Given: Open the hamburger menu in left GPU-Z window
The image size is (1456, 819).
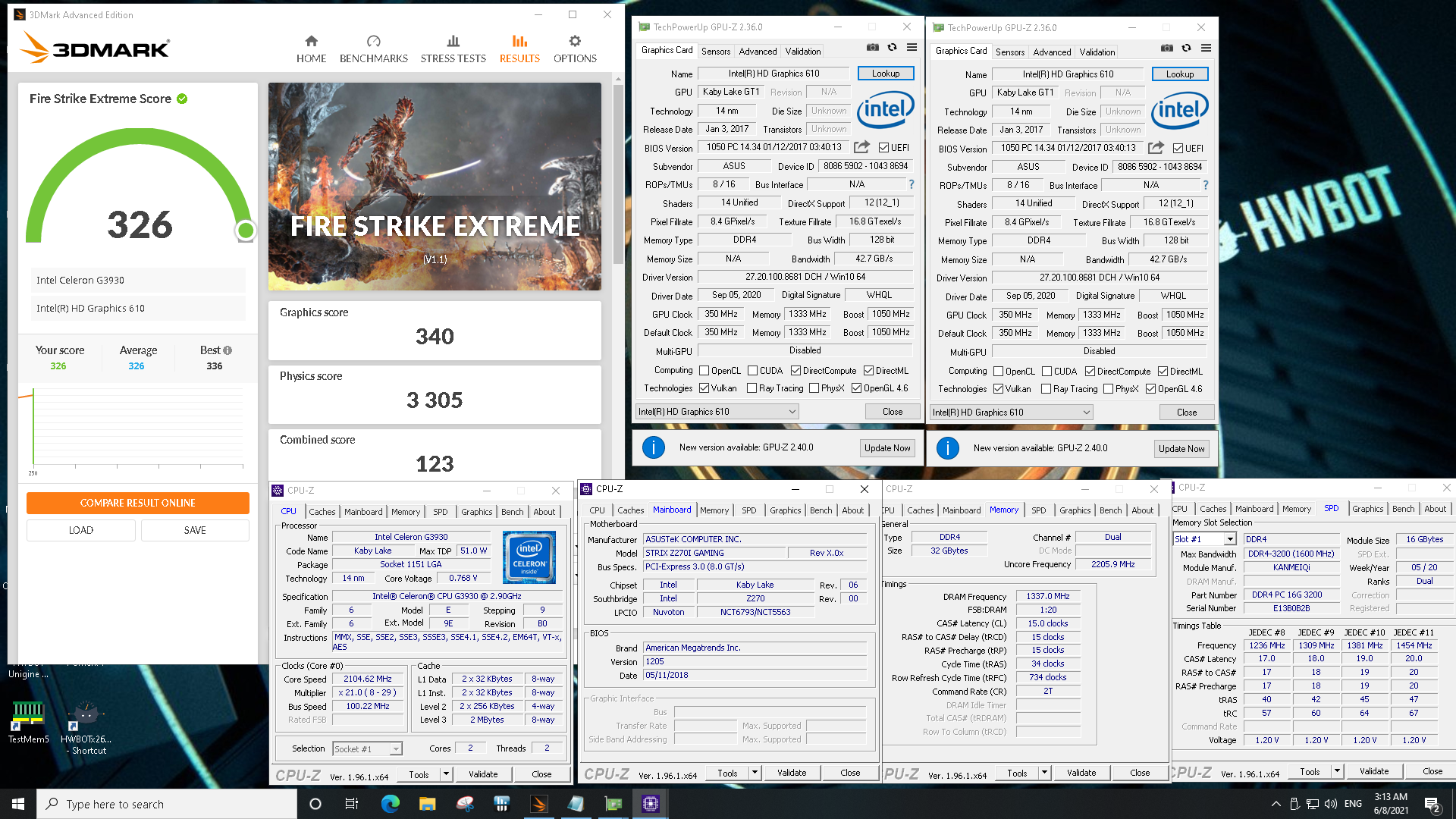Looking at the screenshot, I should (912, 47).
